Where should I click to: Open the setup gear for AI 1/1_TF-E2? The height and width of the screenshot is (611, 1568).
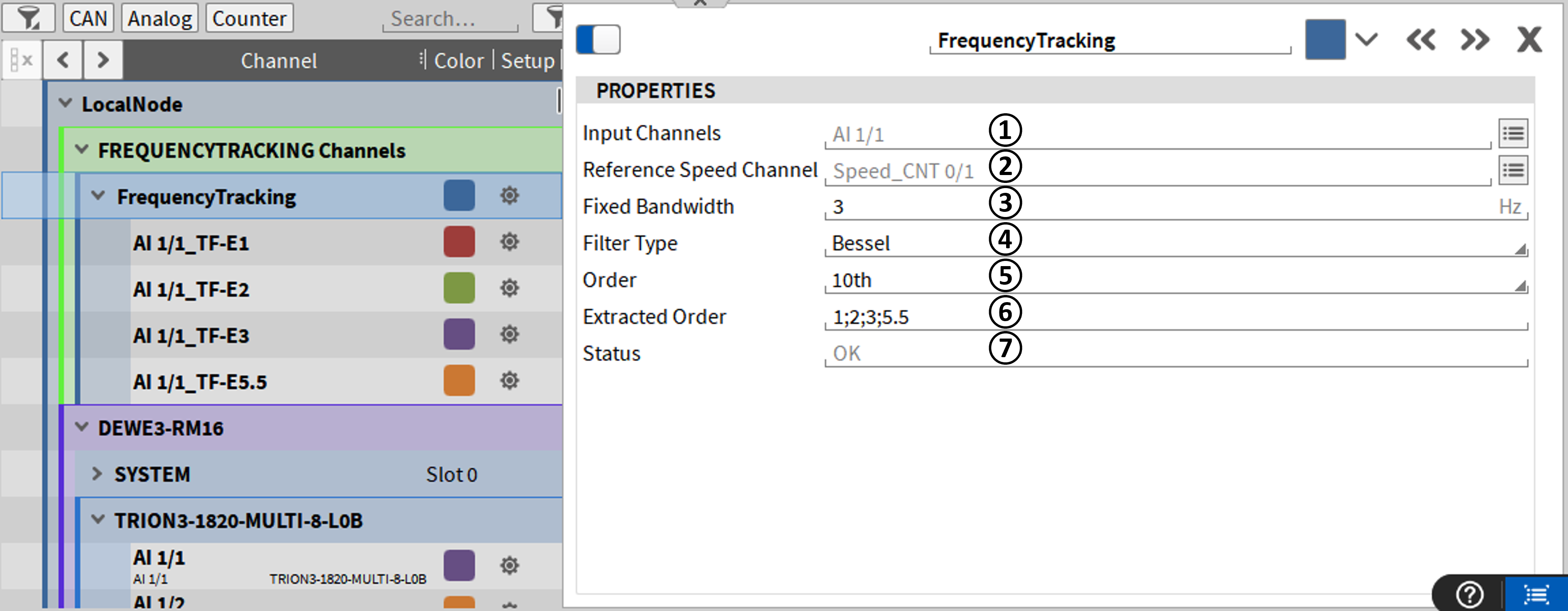click(x=509, y=288)
